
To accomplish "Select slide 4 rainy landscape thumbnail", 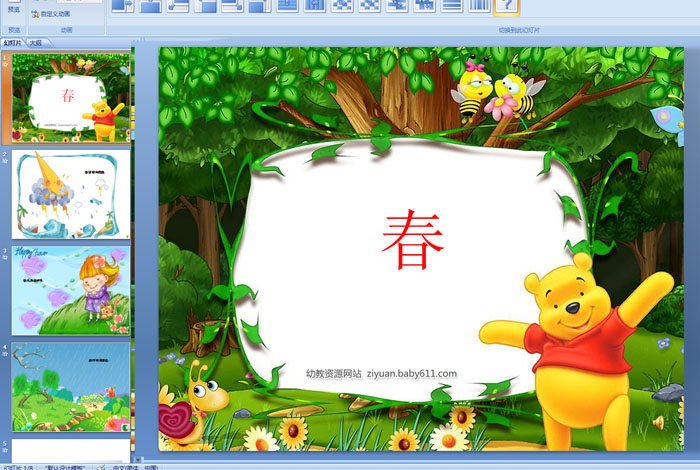I will (71, 387).
